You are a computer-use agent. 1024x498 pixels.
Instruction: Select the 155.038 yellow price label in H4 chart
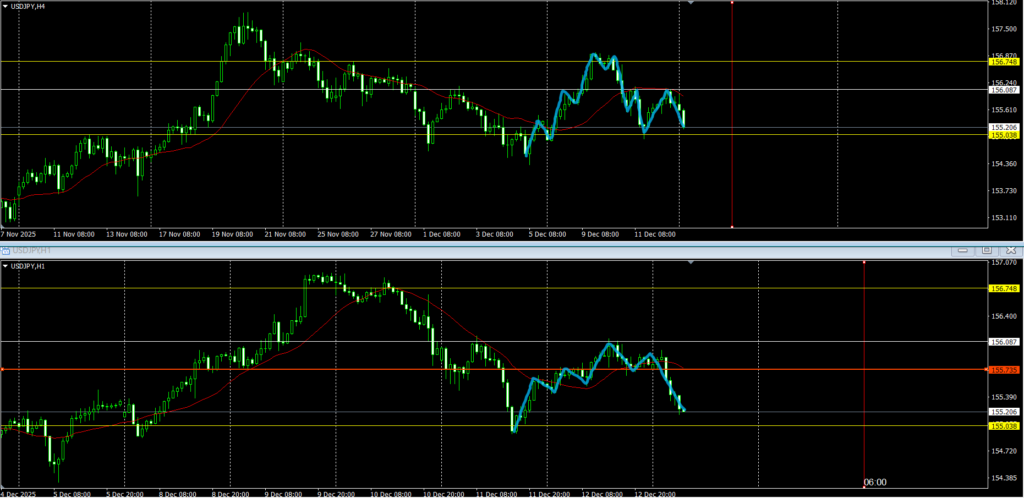point(1003,135)
